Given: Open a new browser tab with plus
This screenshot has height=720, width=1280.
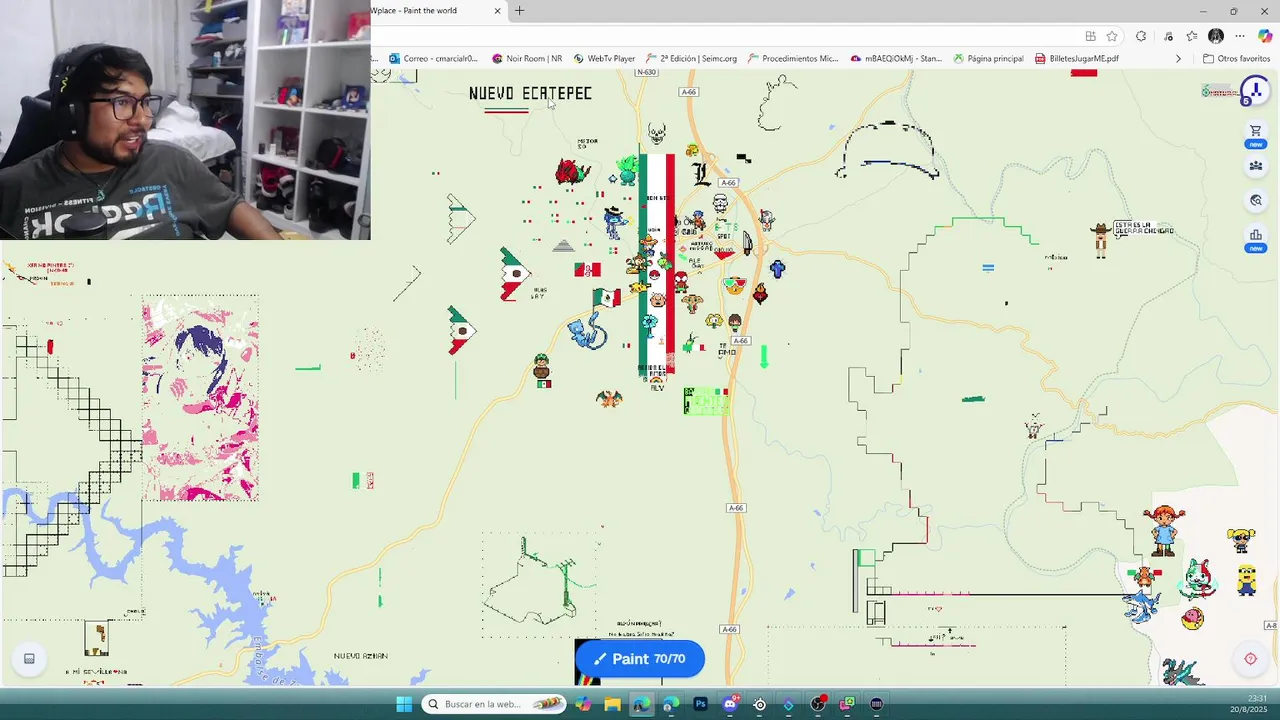Looking at the screenshot, I should [519, 11].
